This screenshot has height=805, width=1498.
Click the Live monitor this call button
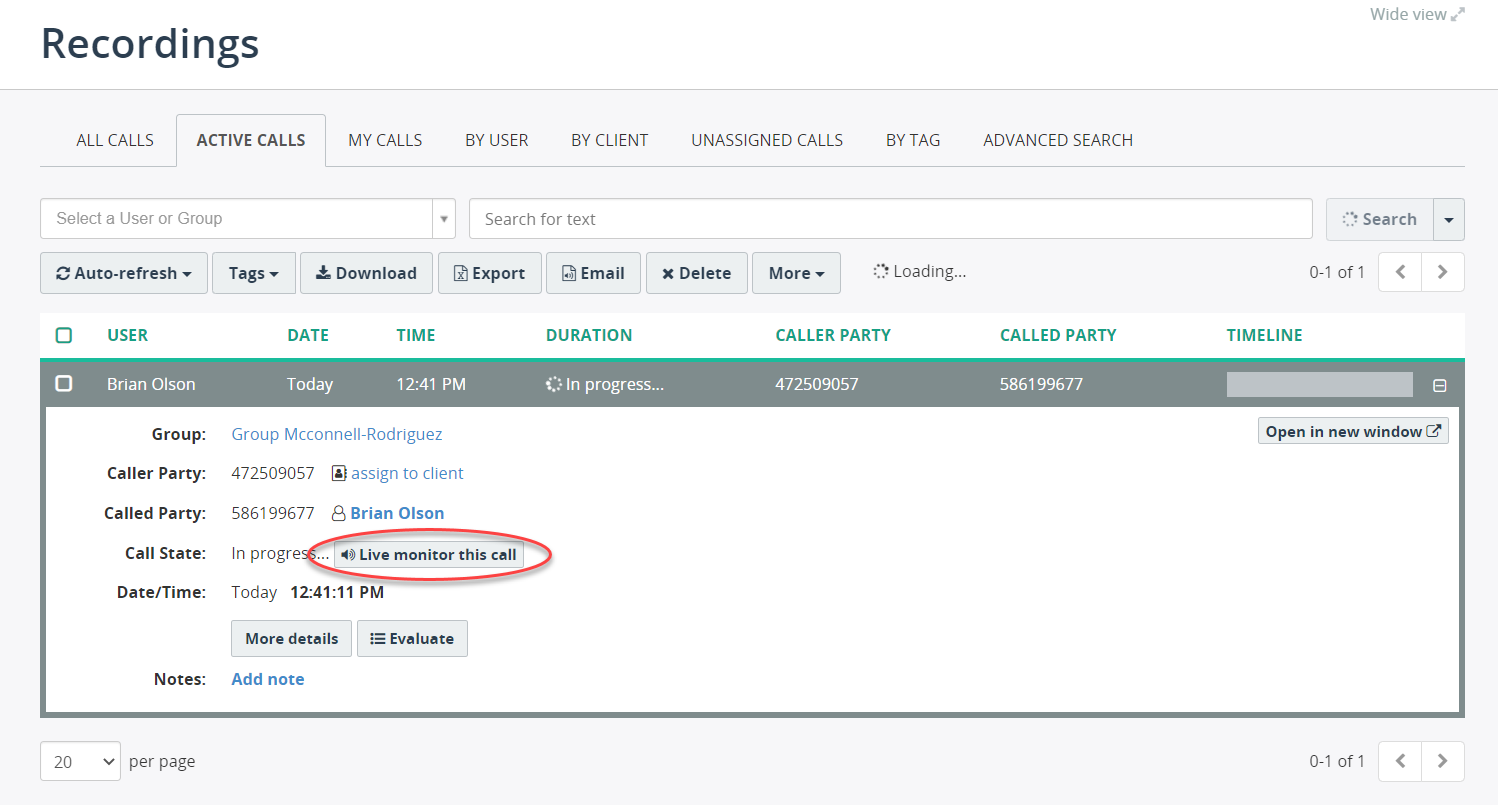pyautogui.click(x=428, y=554)
